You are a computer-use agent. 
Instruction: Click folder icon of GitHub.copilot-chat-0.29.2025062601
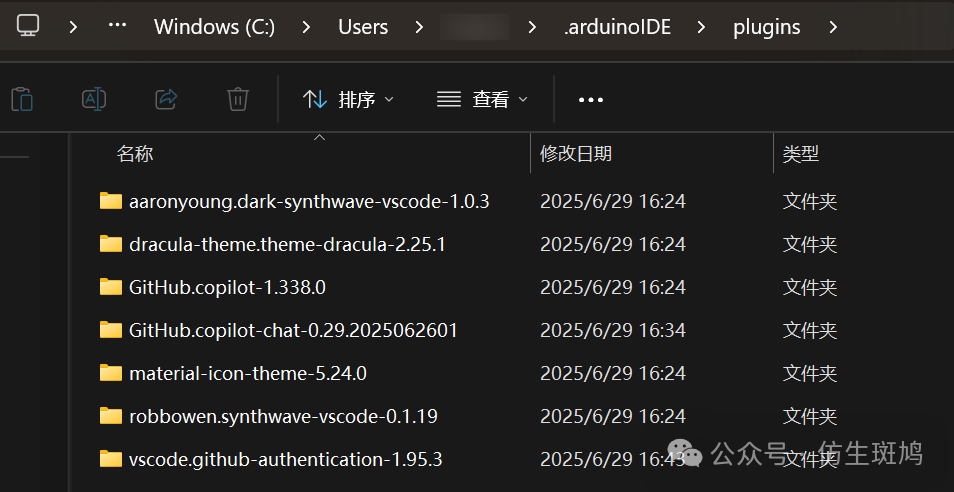(111, 330)
